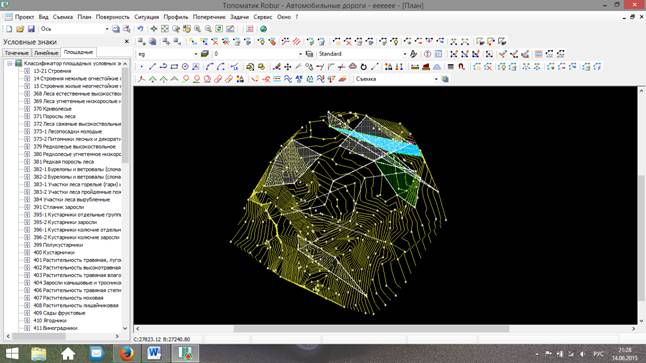Viewport: 646px width, 363px height.
Task: Collapse the Классификатор площадных условных знаков node
Action: tap(9, 63)
